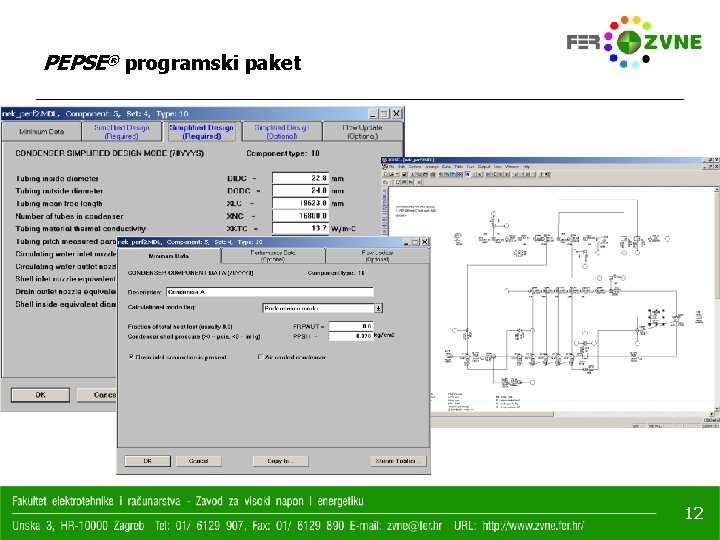Open the Calculational mode flag dropdown

pyautogui.click(x=378, y=308)
